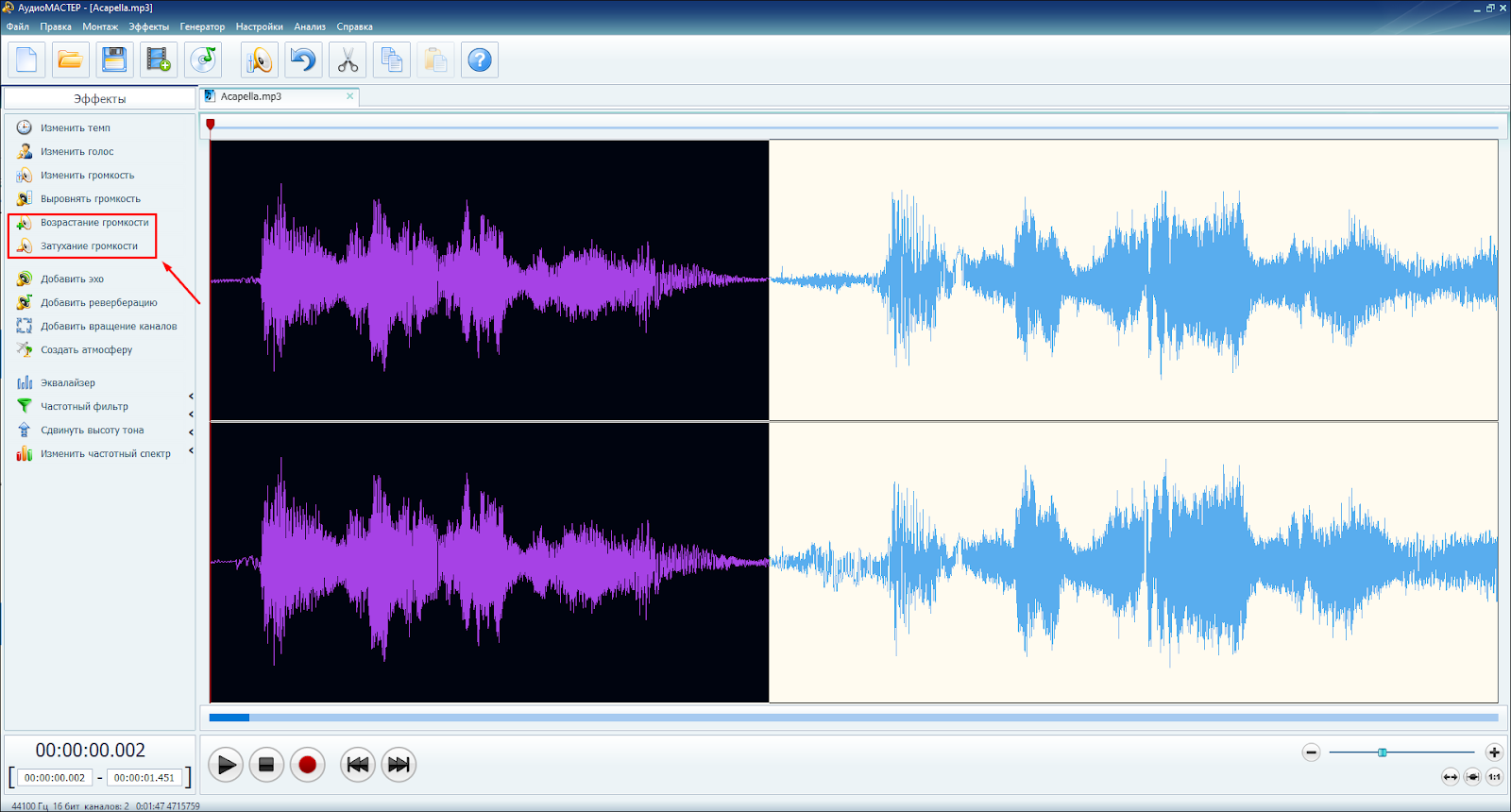
Task: Click the CD with music note icon
Action: [203, 60]
